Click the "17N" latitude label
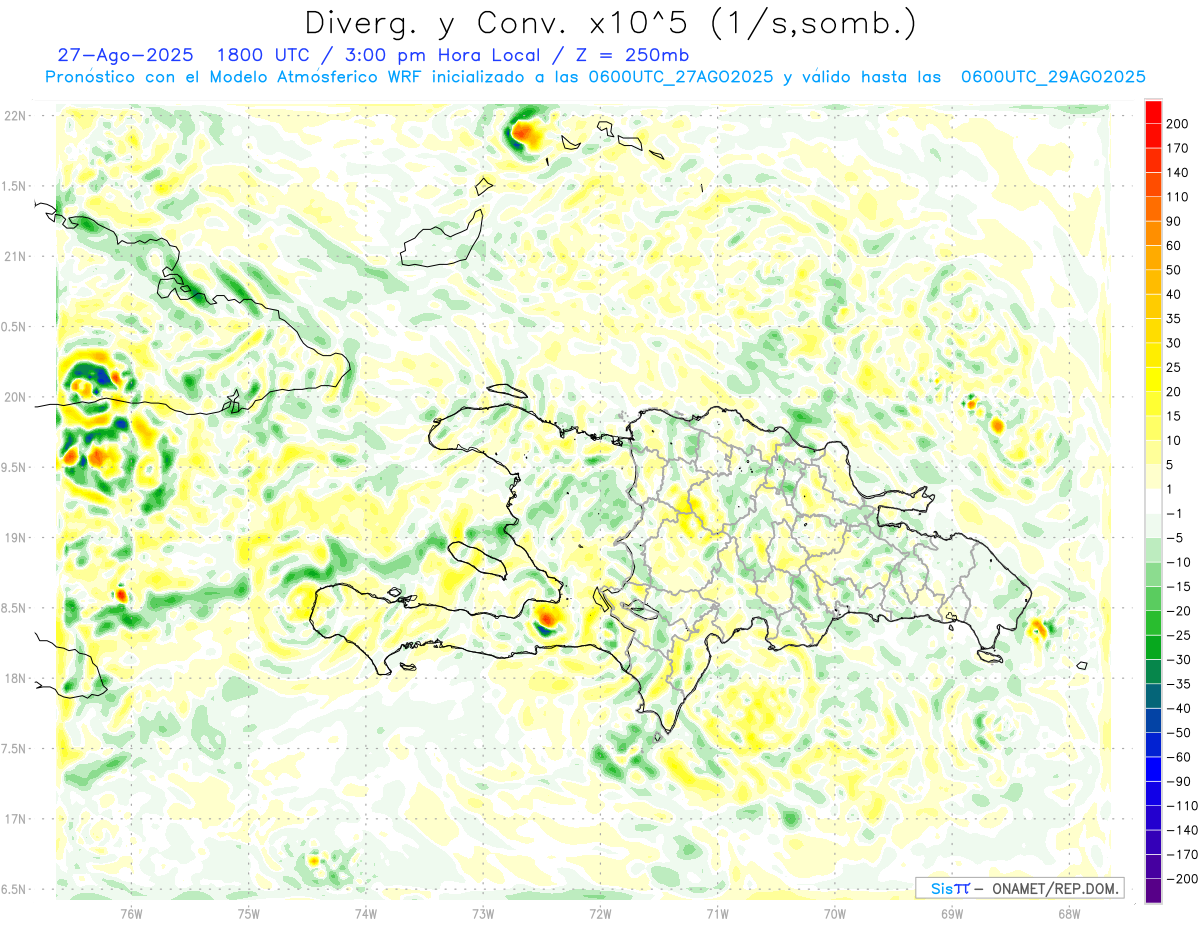Viewport: 1200px width, 927px height. point(17,819)
